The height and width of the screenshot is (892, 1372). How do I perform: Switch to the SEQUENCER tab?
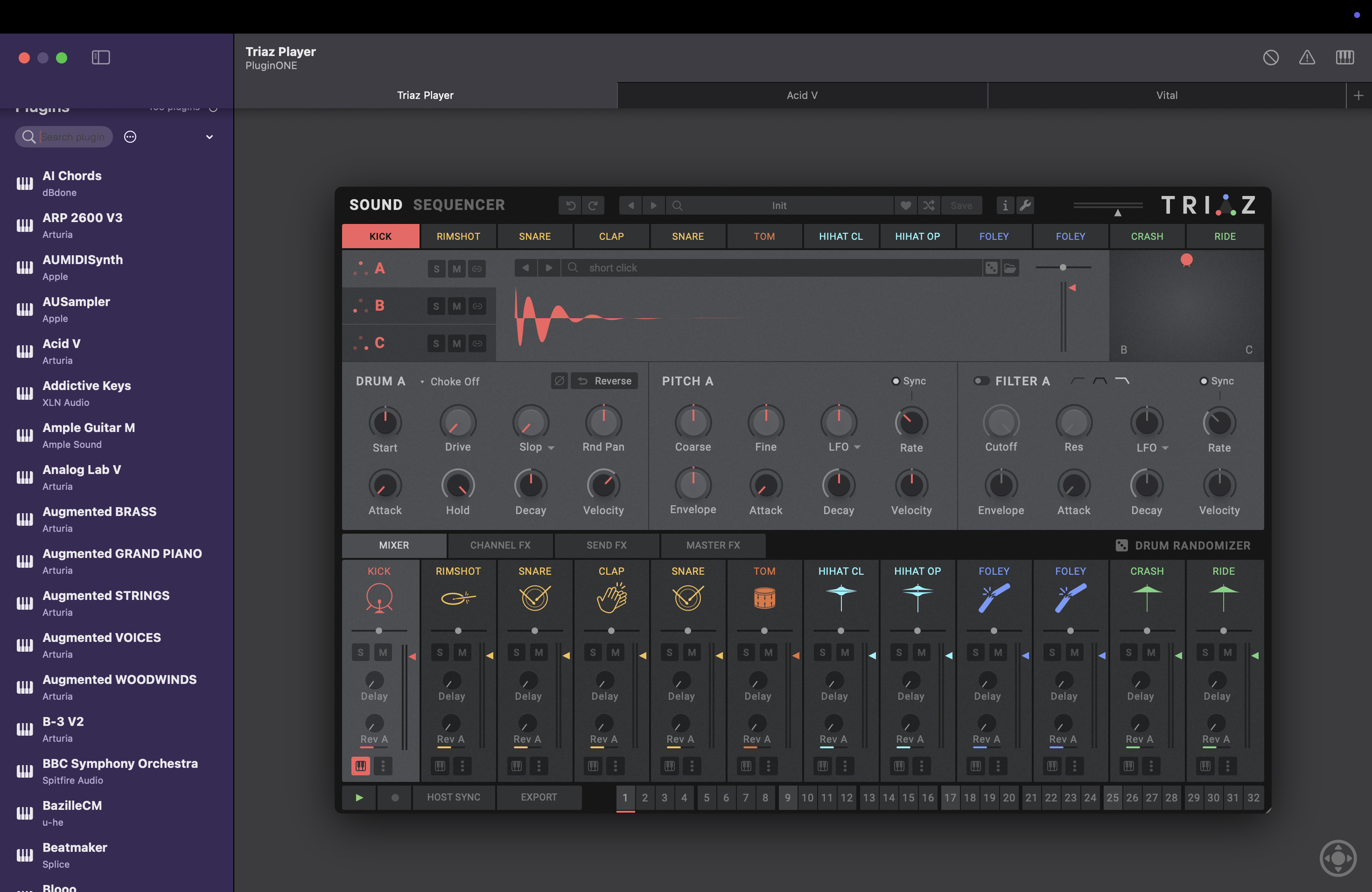coord(459,205)
